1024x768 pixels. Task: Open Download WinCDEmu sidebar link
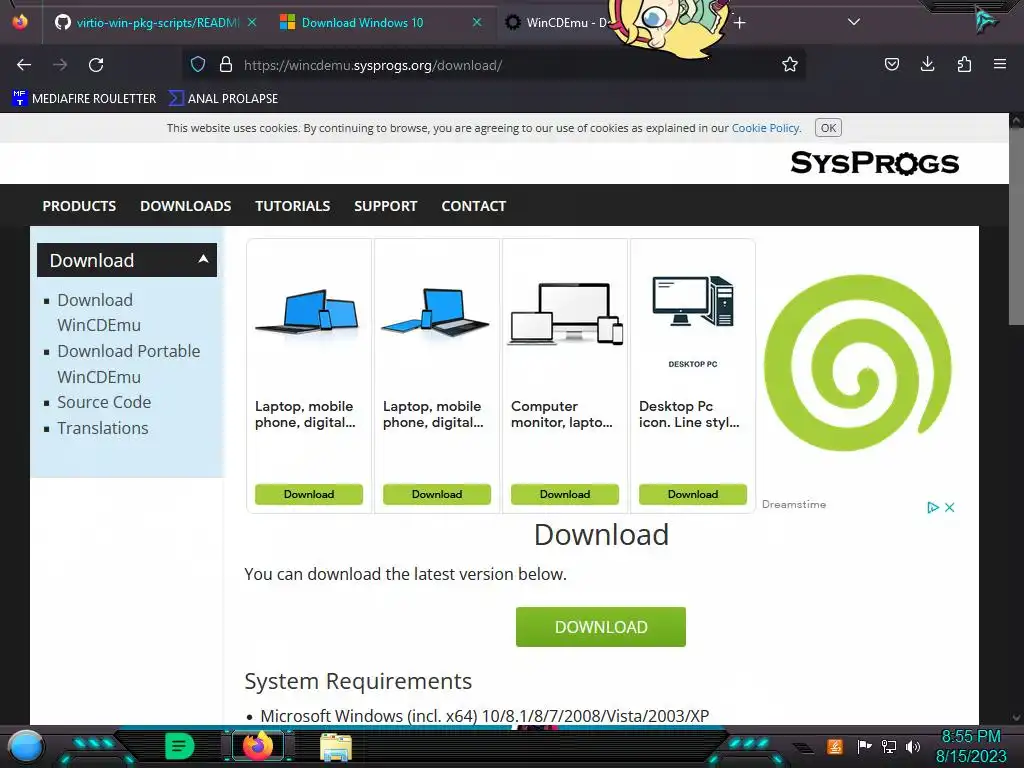coord(99,312)
